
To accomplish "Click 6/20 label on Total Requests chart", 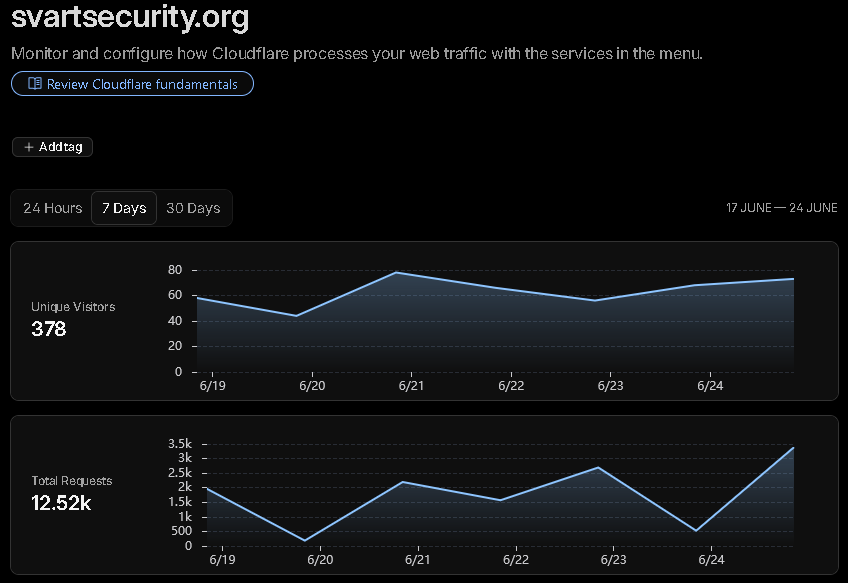I will 320,560.
